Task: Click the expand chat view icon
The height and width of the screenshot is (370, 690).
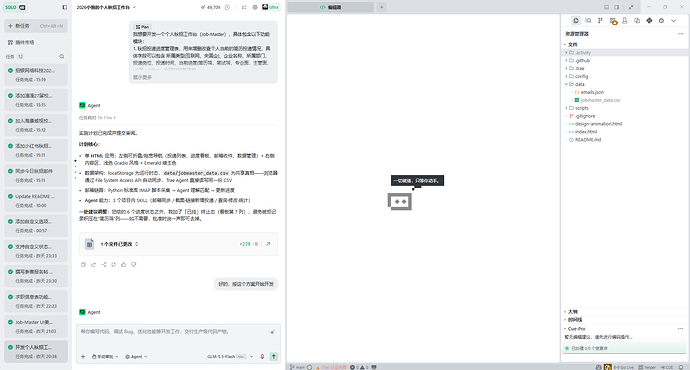Action: (x=244, y=7)
